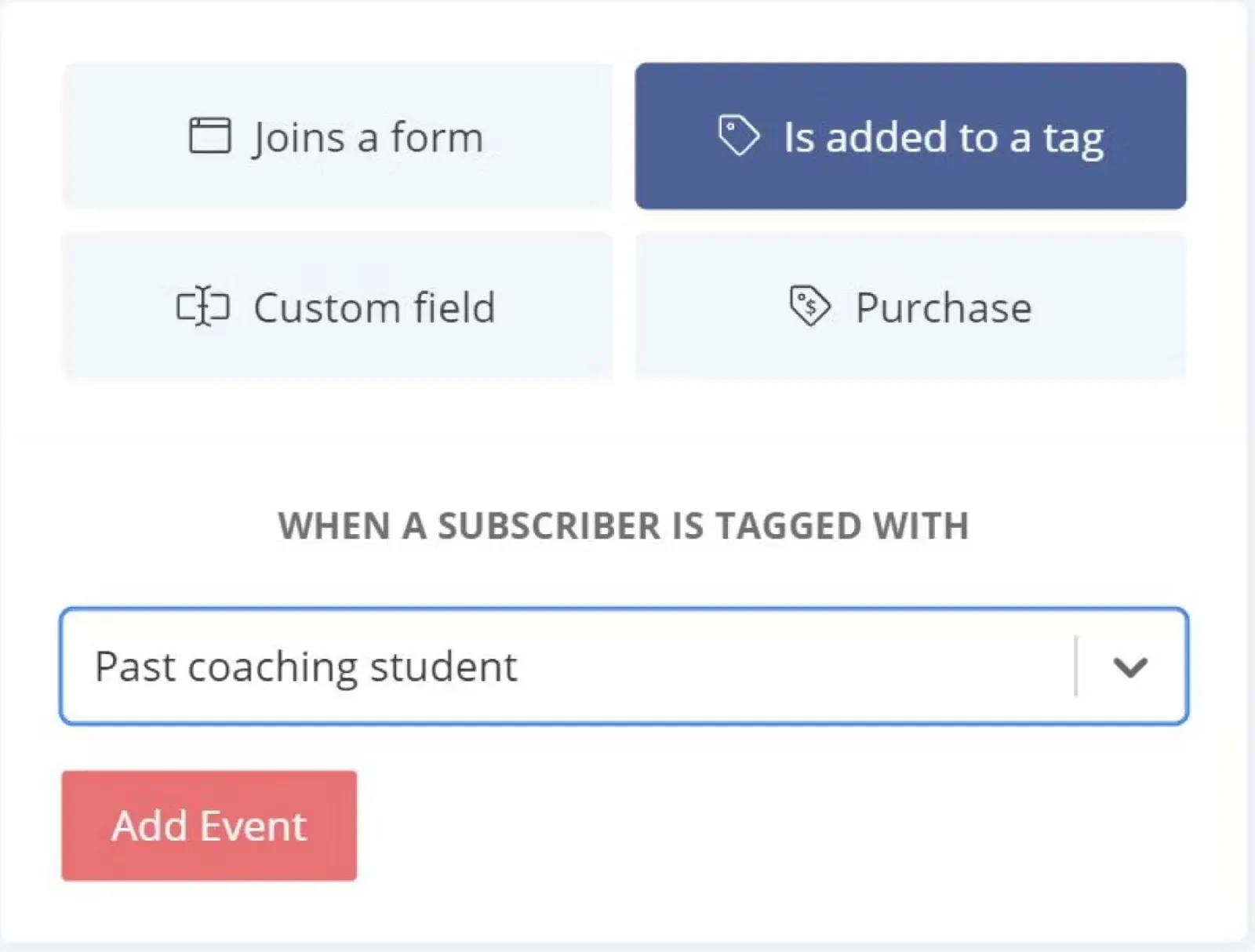Screen dimensions: 1255x952
Task: Click the "Past coaching student" selected value text
Action: coord(306,667)
